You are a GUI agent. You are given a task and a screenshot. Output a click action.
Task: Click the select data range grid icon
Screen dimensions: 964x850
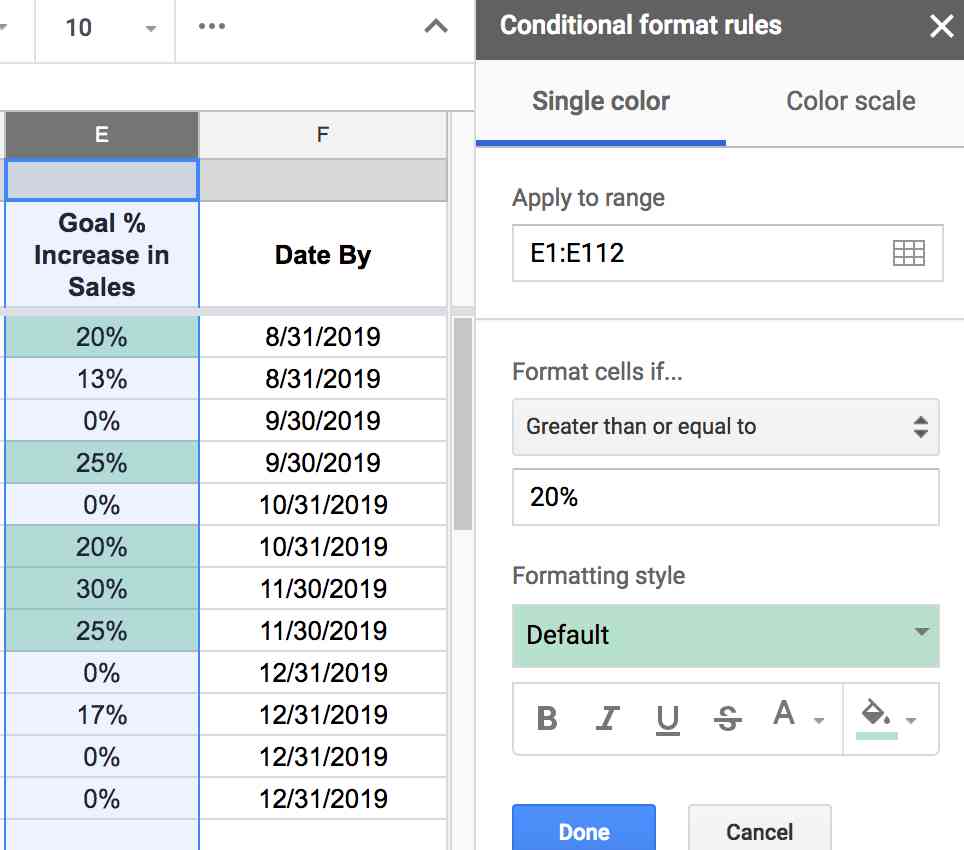click(908, 253)
